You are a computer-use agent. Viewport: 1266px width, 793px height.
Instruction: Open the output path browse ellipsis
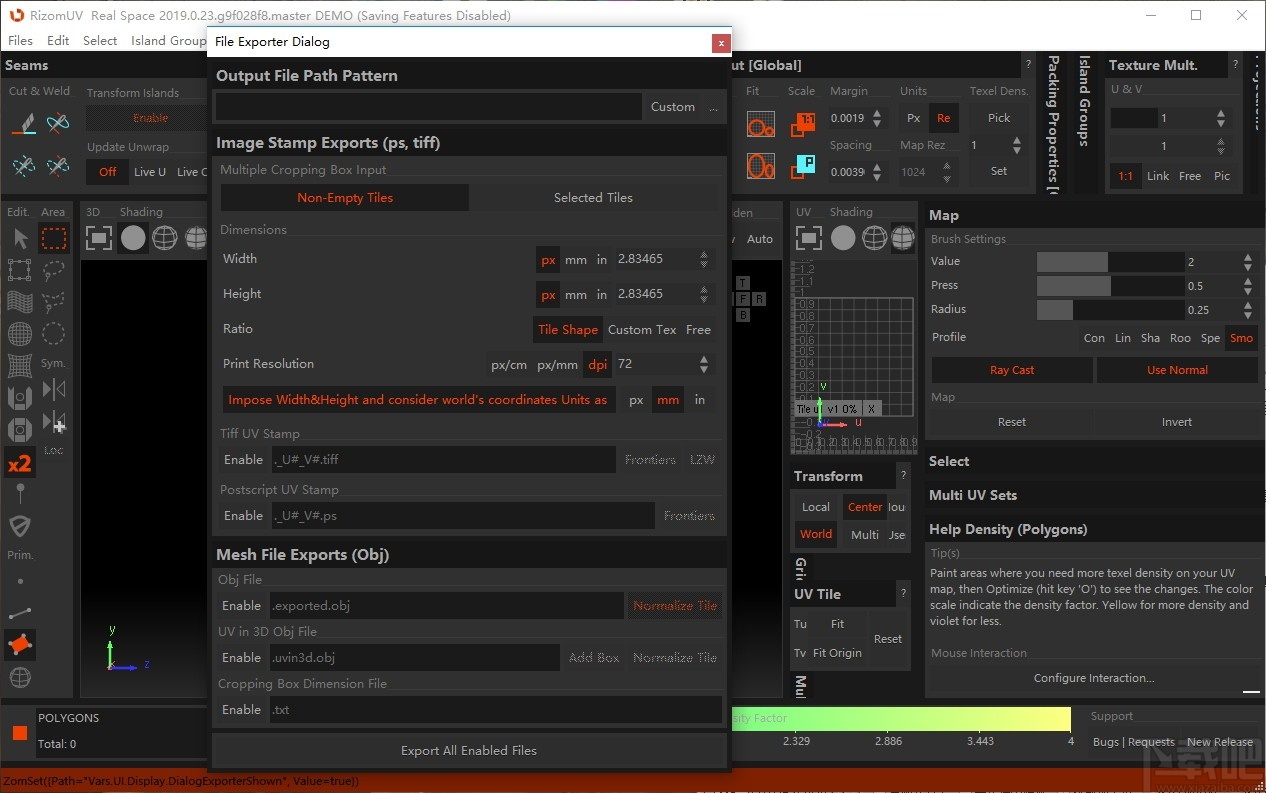[x=713, y=107]
